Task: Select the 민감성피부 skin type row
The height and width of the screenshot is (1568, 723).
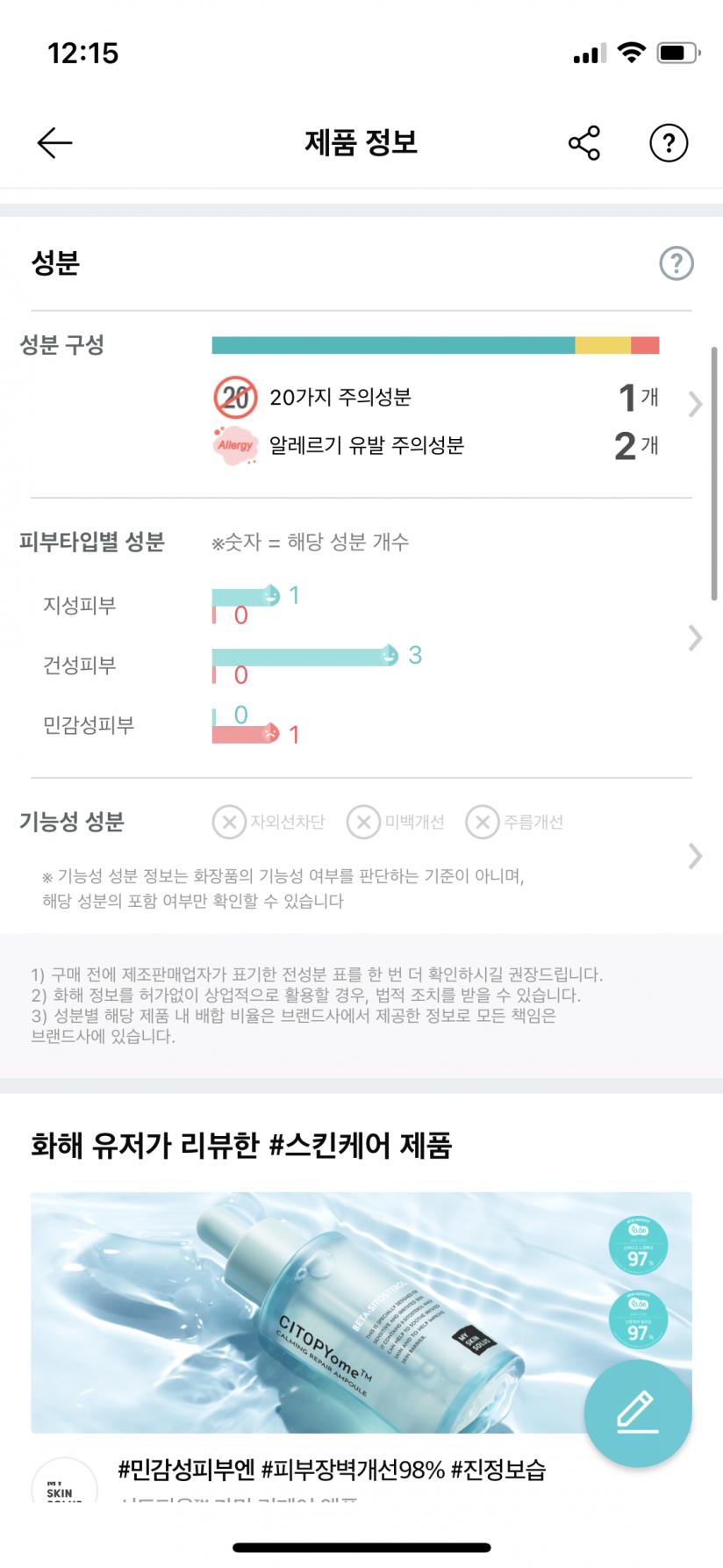Action: pyautogui.click(x=89, y=725)
